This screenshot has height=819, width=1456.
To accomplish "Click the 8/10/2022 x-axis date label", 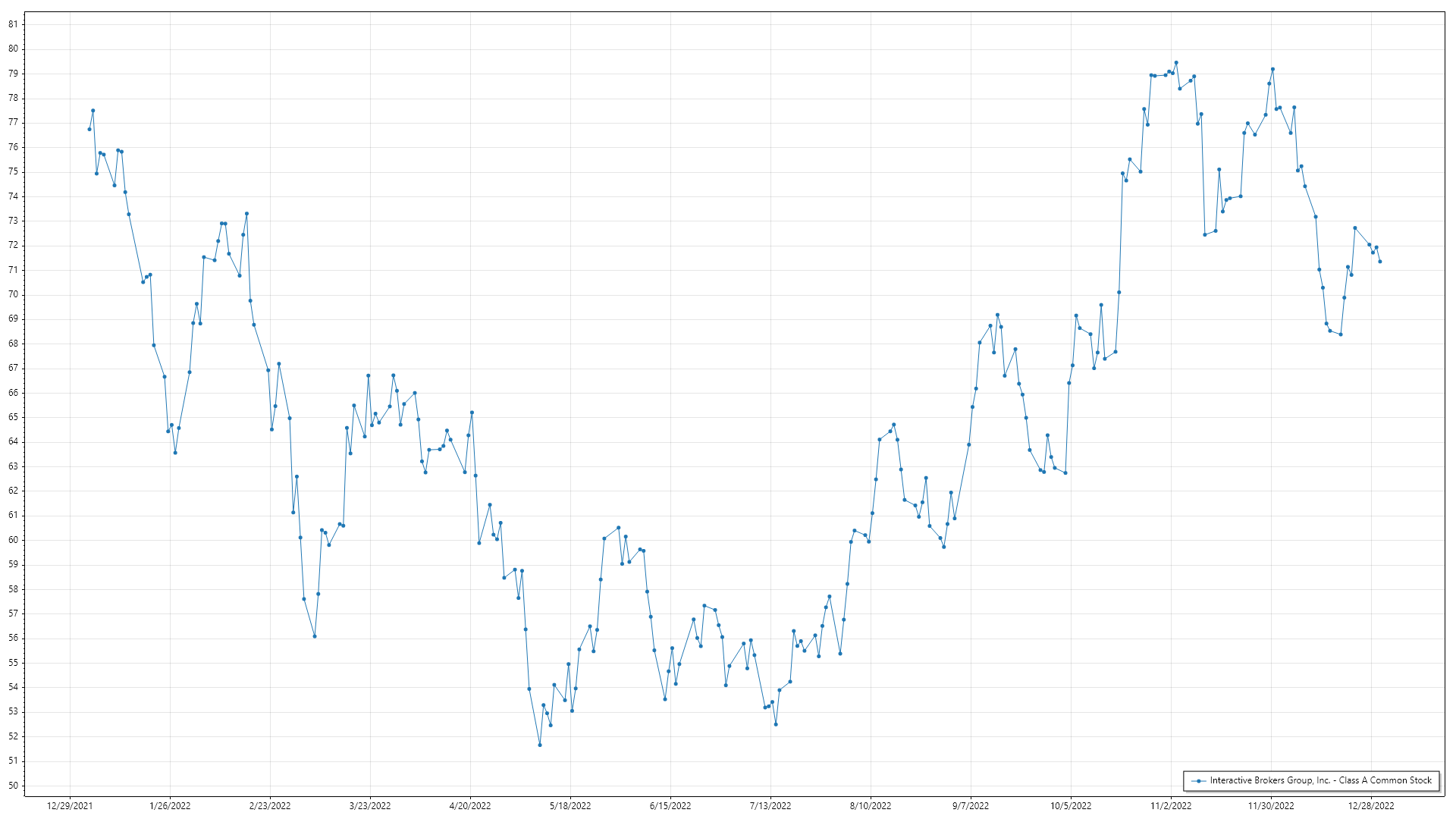I will click(871, 805).
